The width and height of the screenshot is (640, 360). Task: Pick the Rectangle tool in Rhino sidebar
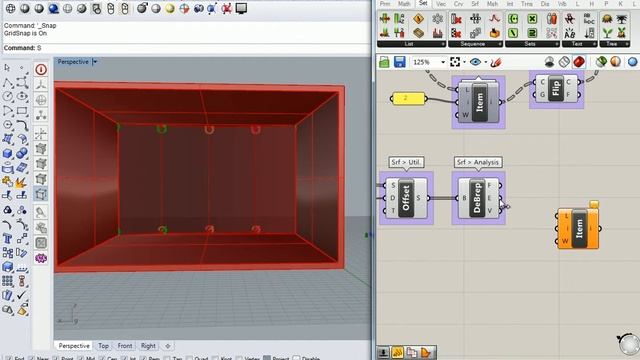[x=22, y=111]
